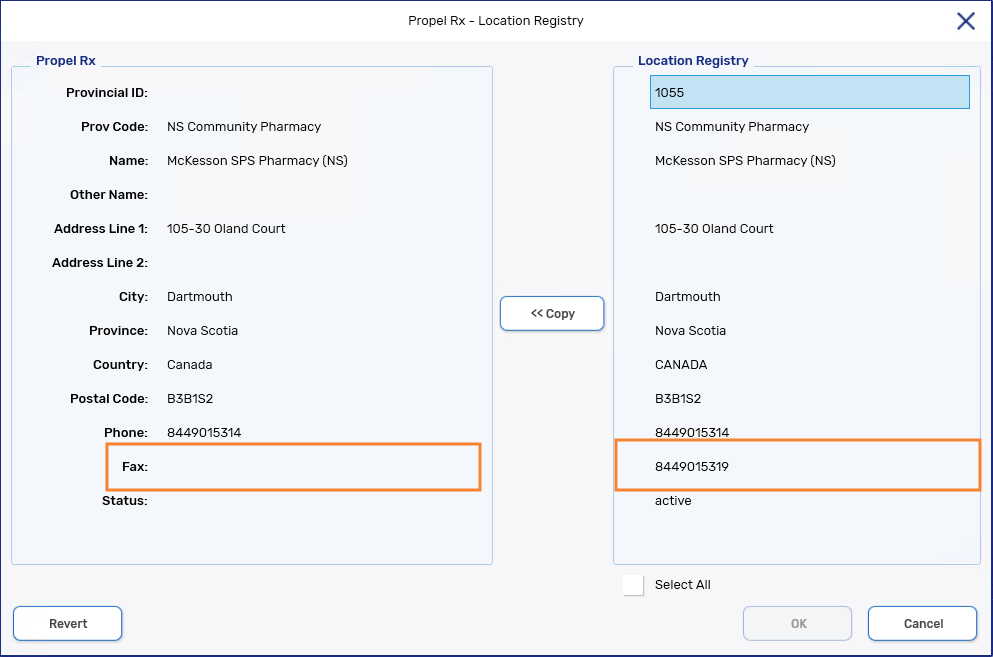Image resolution: width=993 pixels, height=657 pixels.
Task: Select phone 8449015314 in Location Registry panel
Action: (x=692, y=432)
